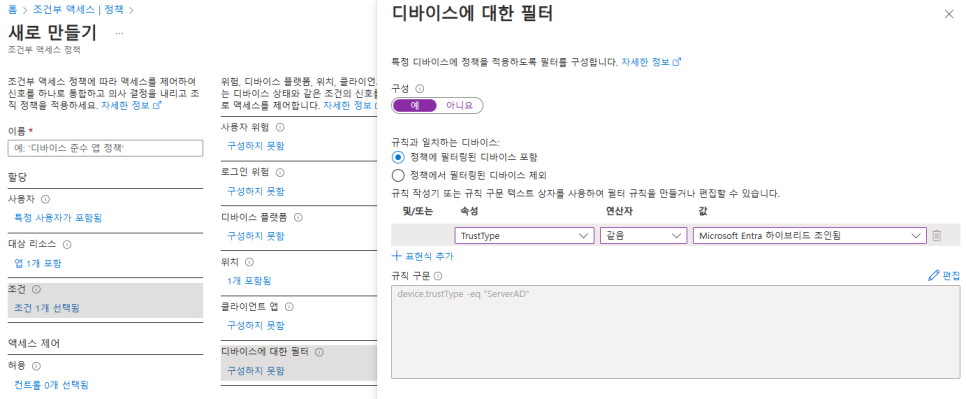
Task: Set 구성 toggle to 예
Action: [x=415, y=105]
